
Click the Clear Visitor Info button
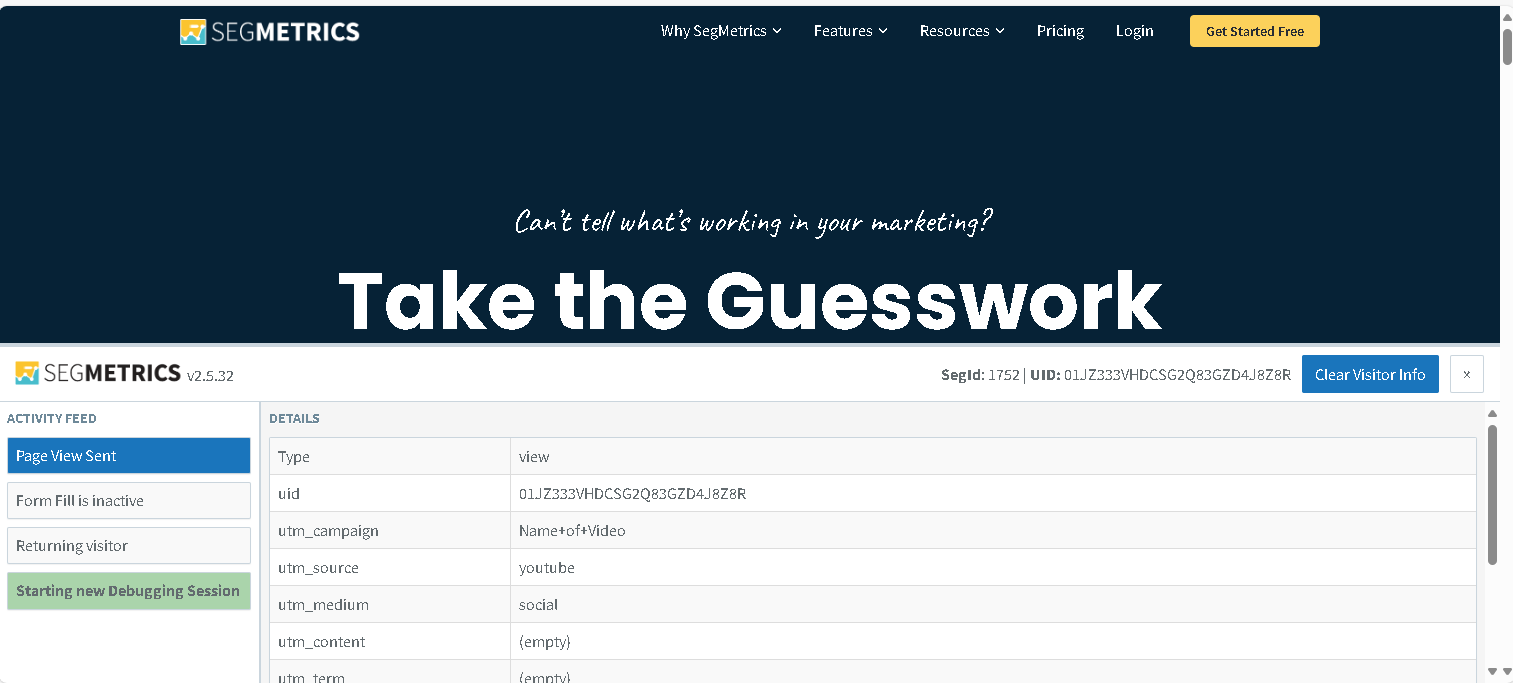pyautogui.click(x=1369, y=374)
